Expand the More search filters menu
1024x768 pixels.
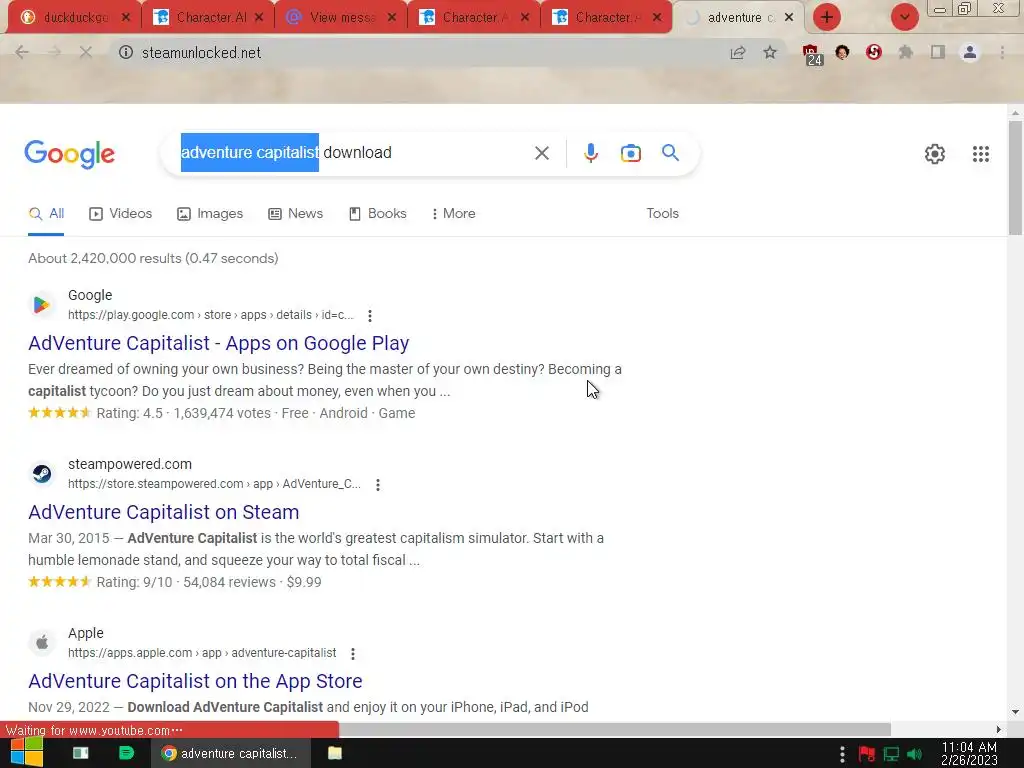coord(453,214)
